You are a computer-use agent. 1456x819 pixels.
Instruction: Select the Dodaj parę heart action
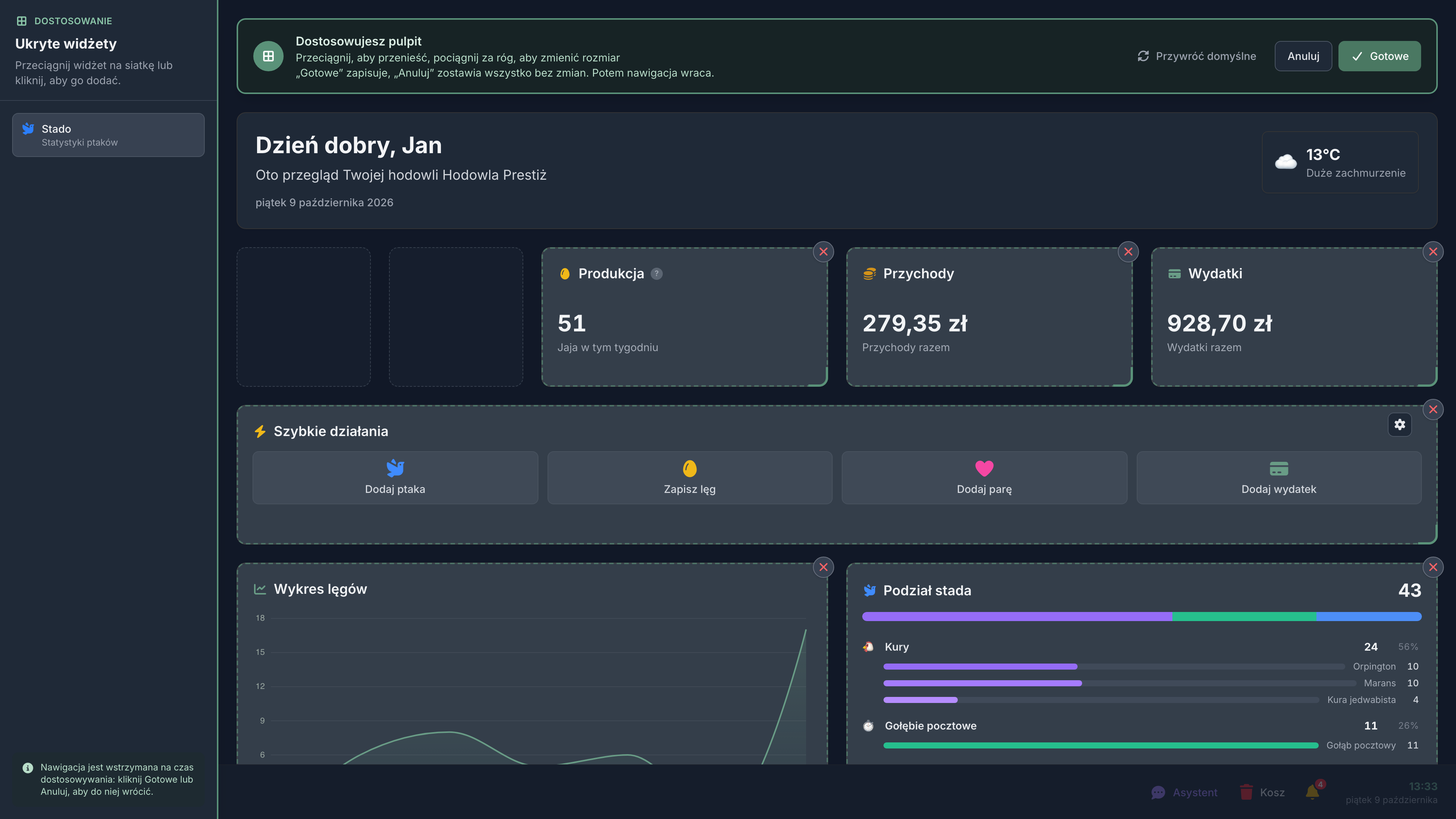(984, 478)
